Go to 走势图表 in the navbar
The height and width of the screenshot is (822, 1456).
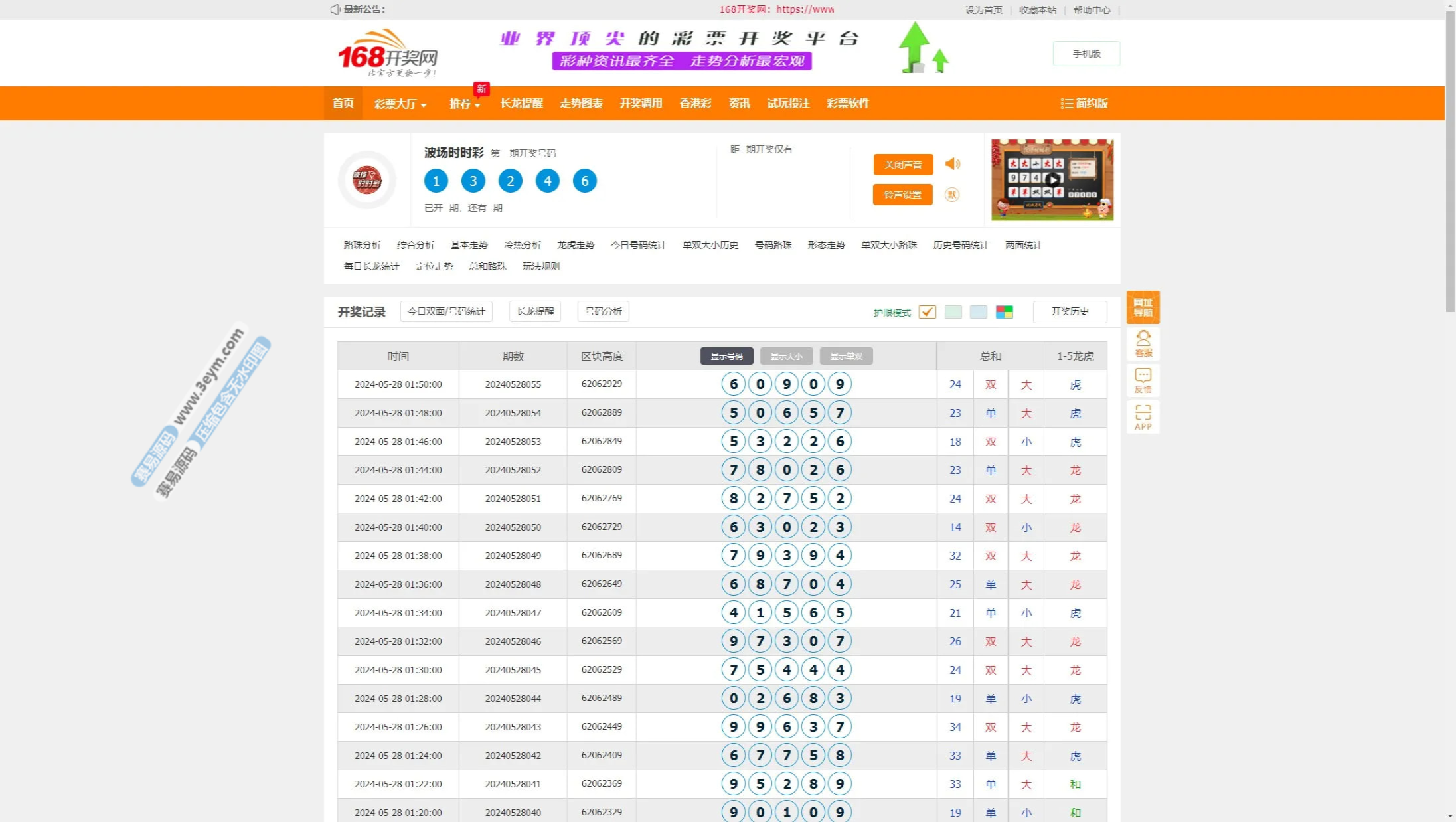[x=581, y=104]
